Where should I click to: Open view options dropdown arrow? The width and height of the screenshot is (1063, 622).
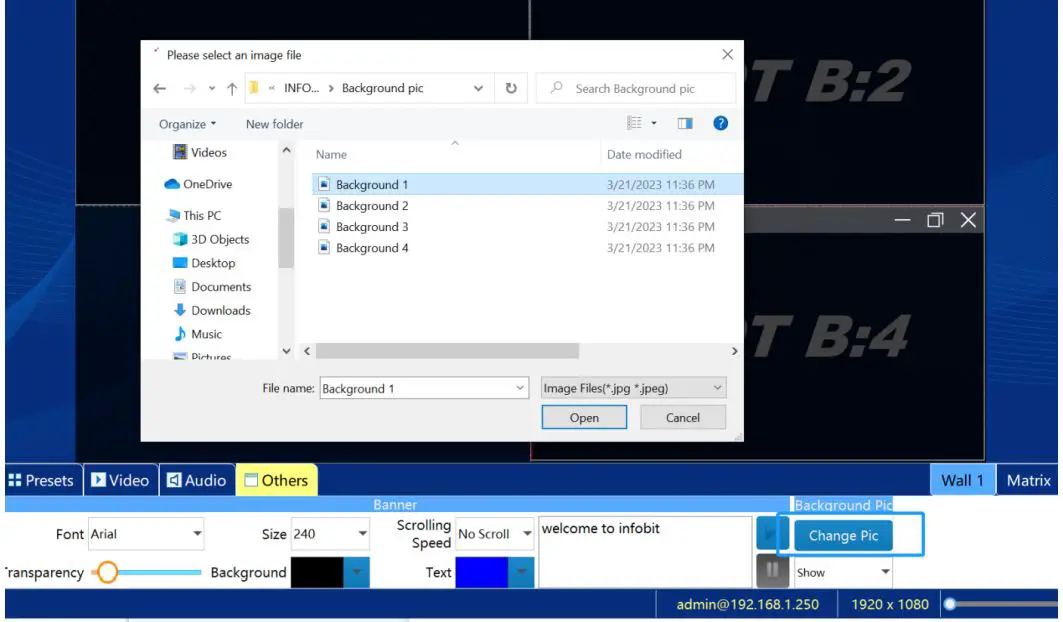[x=654, y=123]
